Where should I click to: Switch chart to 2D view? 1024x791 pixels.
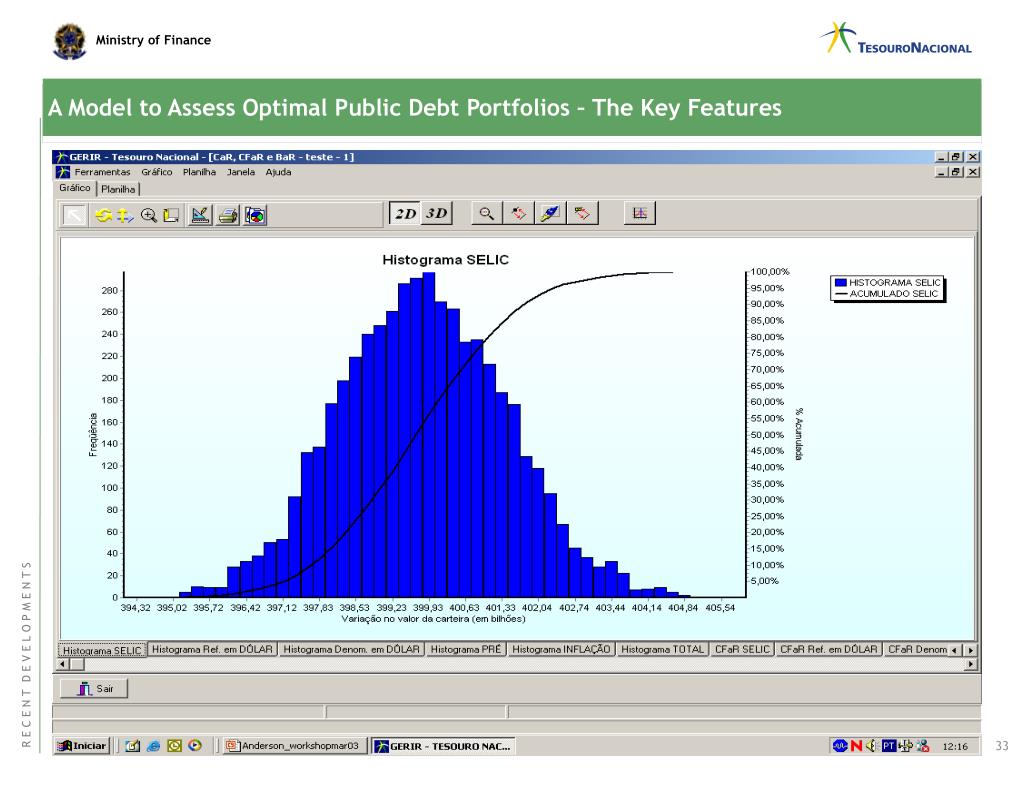coord(405,213)
